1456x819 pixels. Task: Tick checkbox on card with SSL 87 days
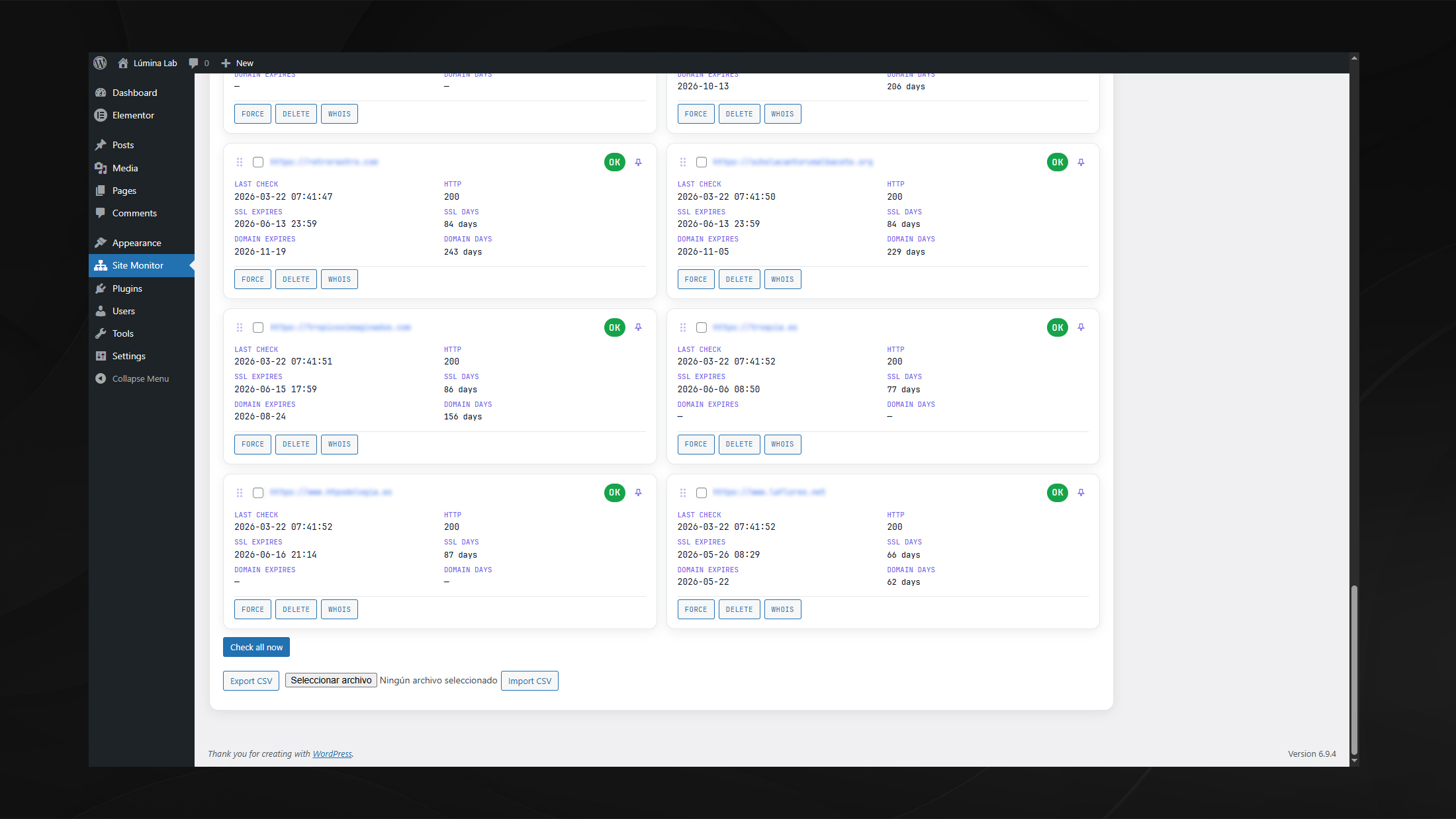coord(258,493)
